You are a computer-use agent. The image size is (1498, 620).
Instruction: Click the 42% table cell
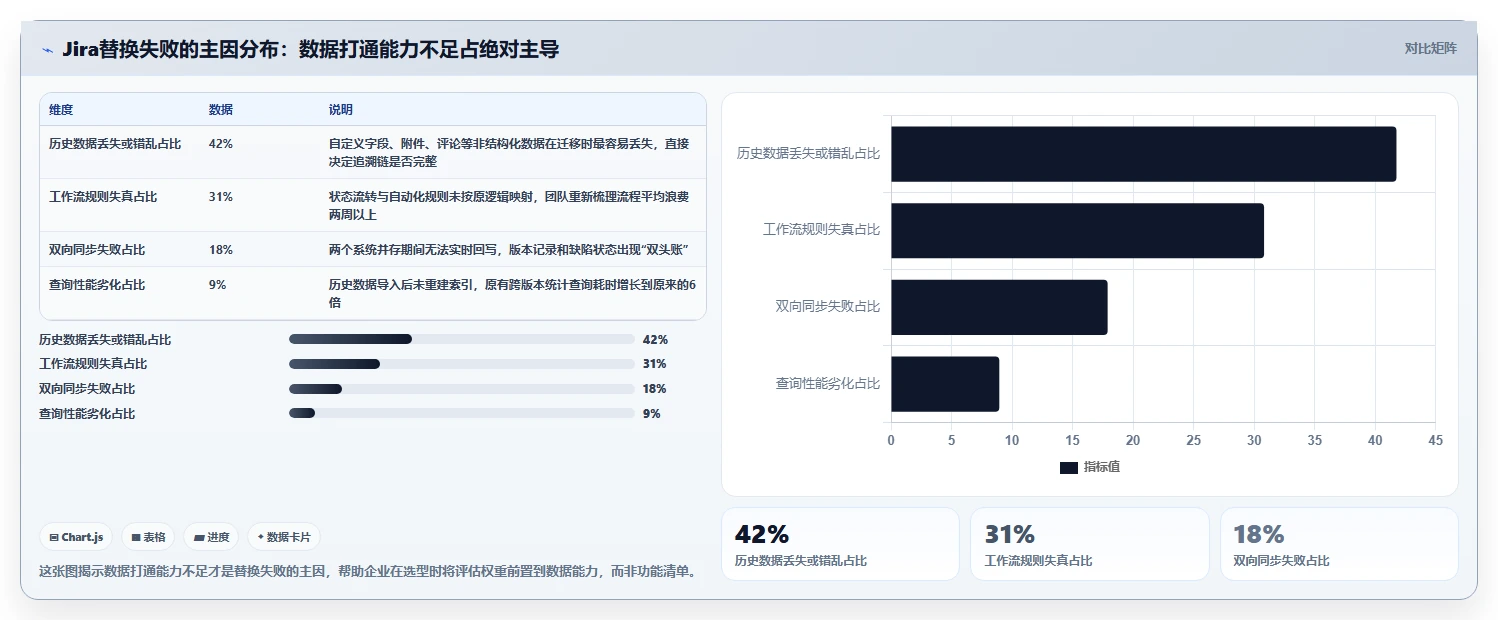(221, 144)
